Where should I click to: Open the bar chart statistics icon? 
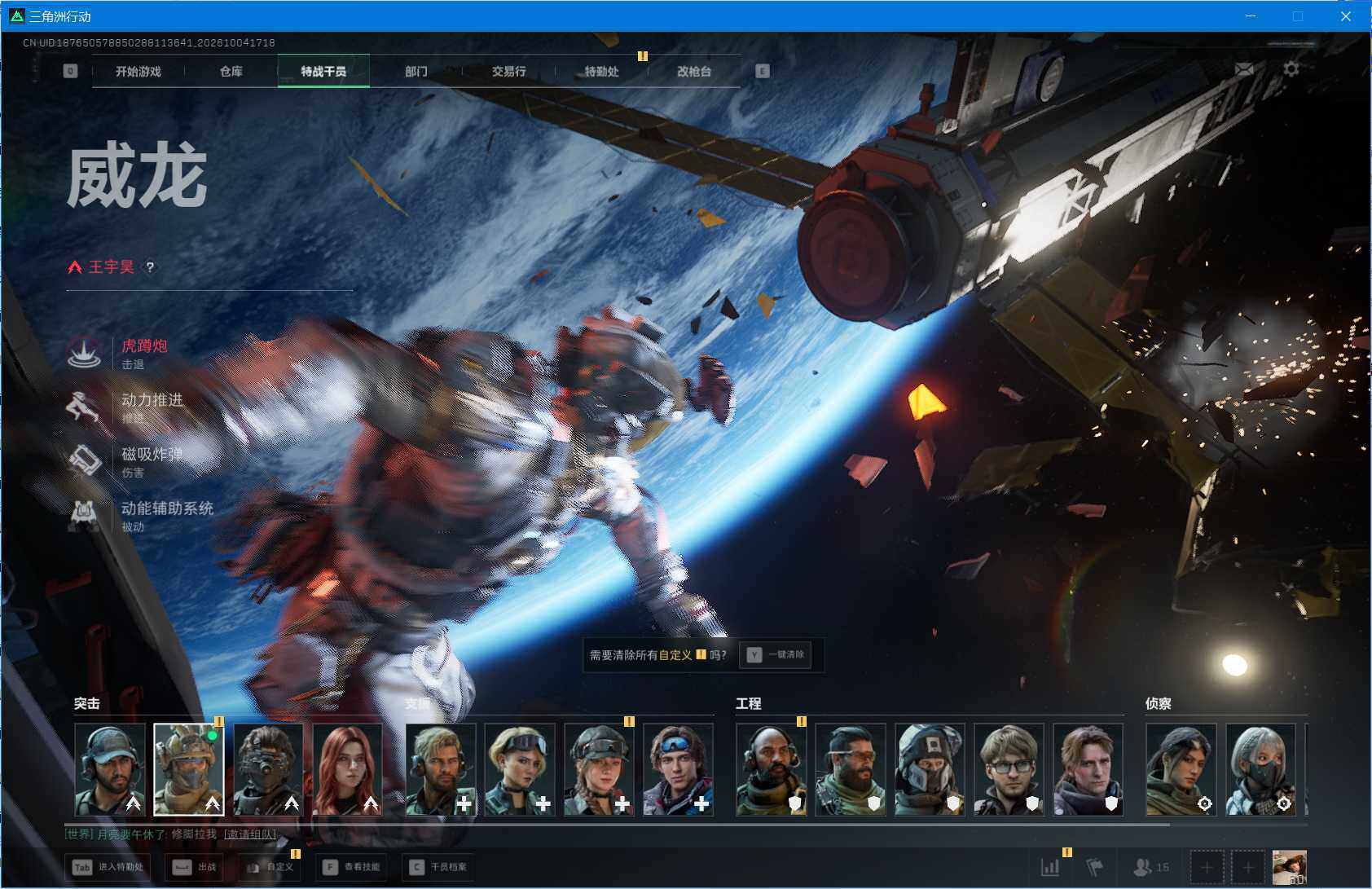pyautogui.click(x=1051, y=867)
